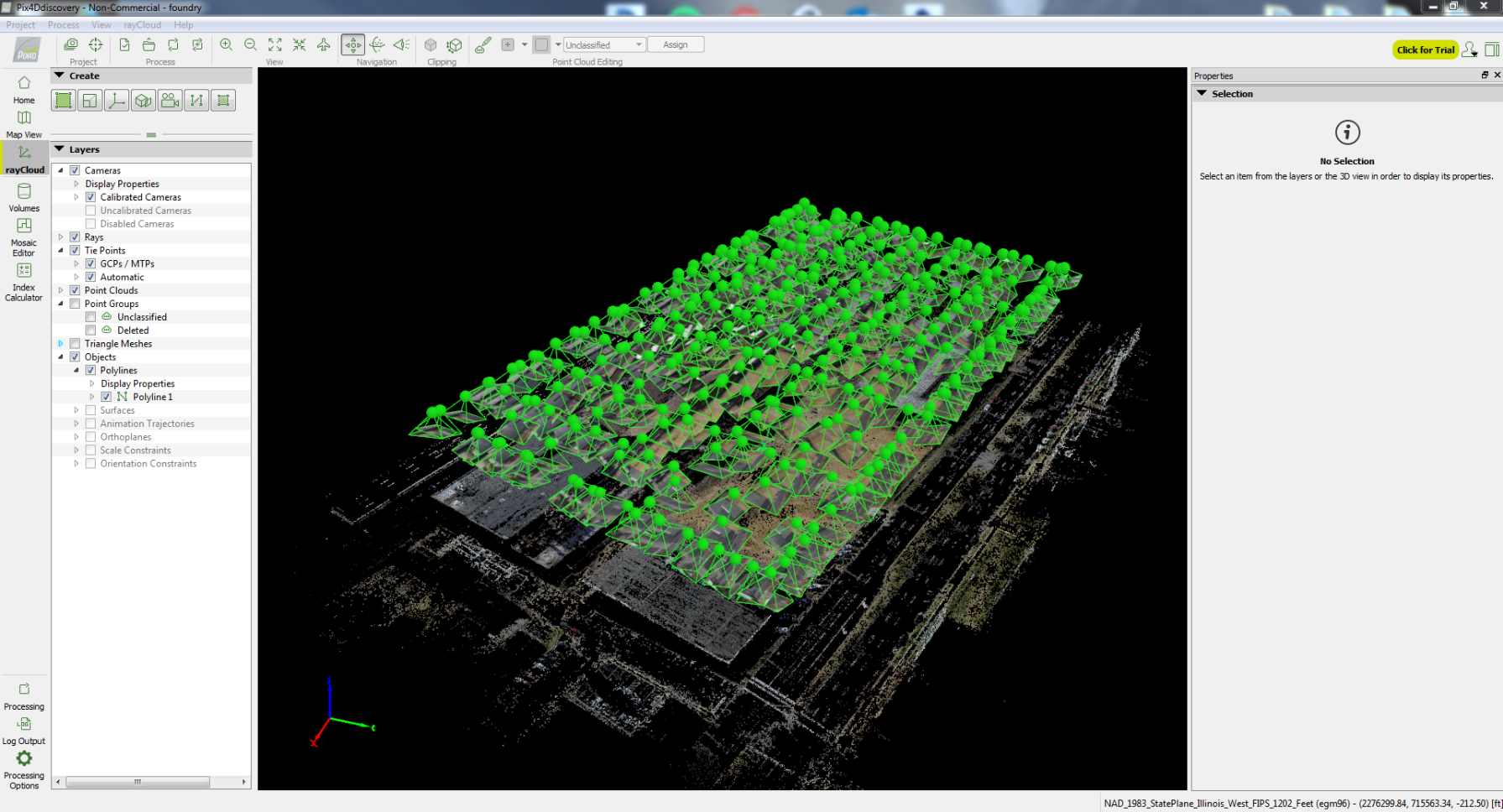Screen dimensions: 1503x812
Task: Select airplane top-view icon
Action: click(x=323, y=44)
